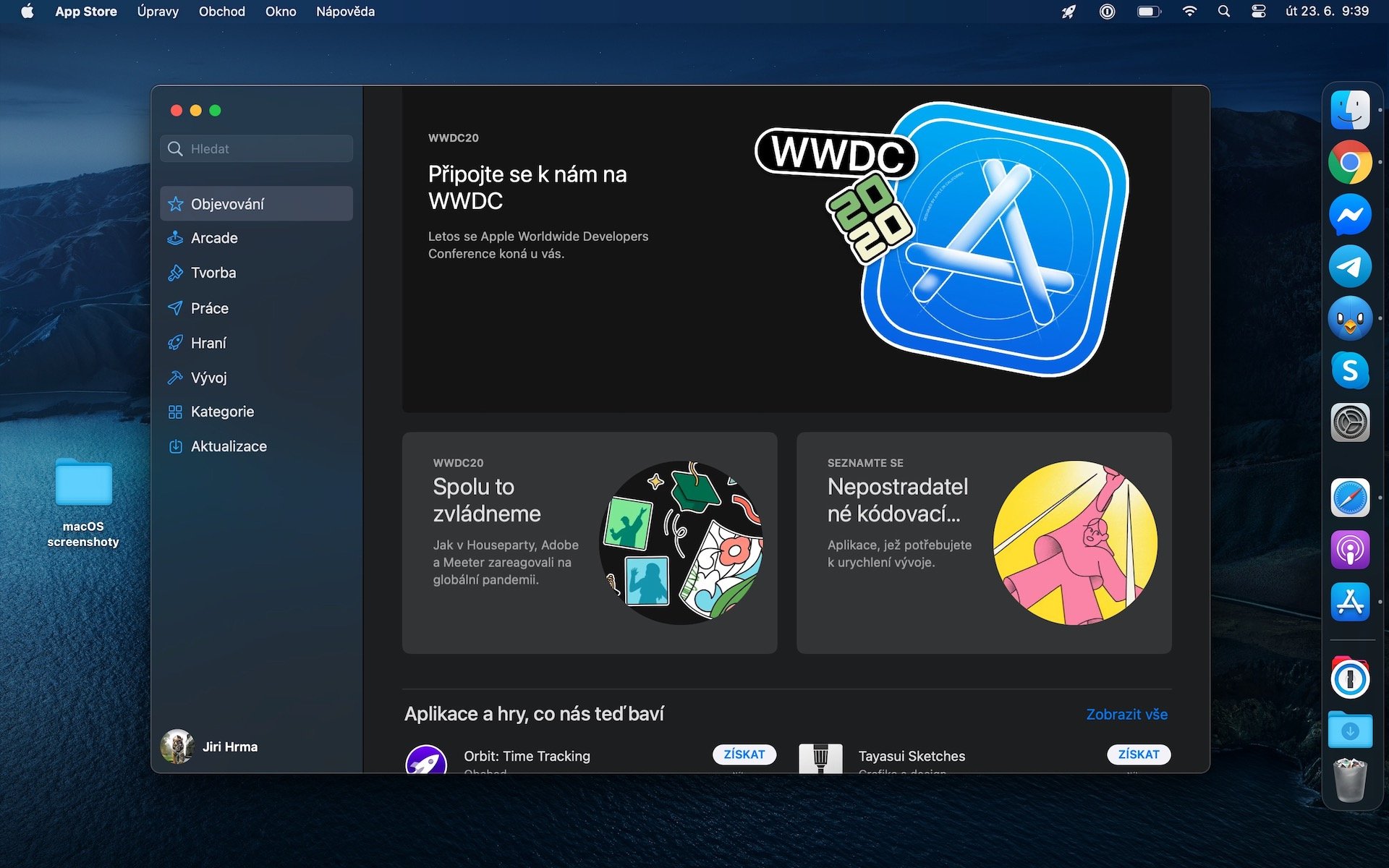Get Orbit: Time Tracking with ZÍSKAT button
Viewport: 1389px width, 868px height.
click(x=744, y=754)
